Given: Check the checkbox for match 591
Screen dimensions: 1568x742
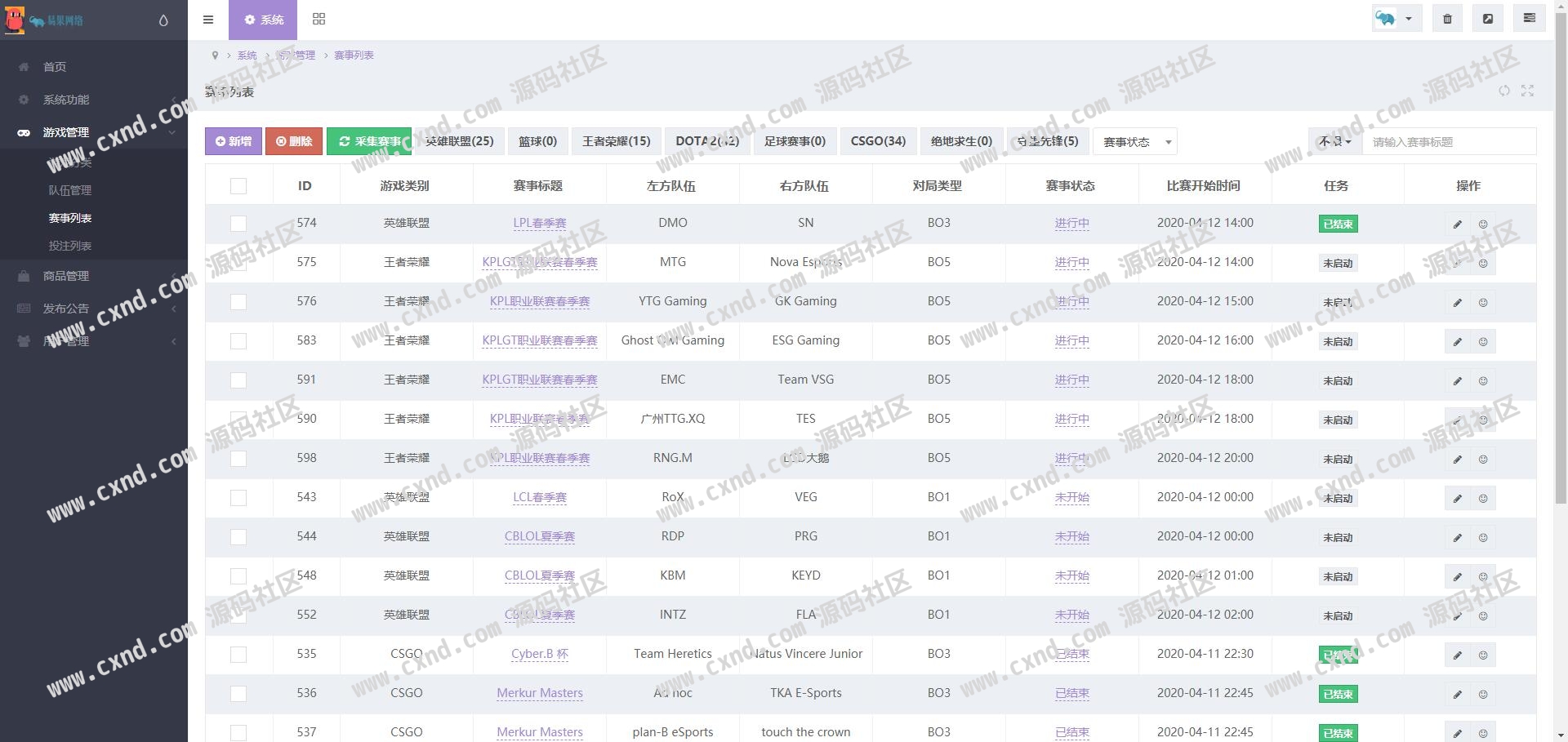Looking at the screenshot, I should pyautogui.click(x=238, y=380).
